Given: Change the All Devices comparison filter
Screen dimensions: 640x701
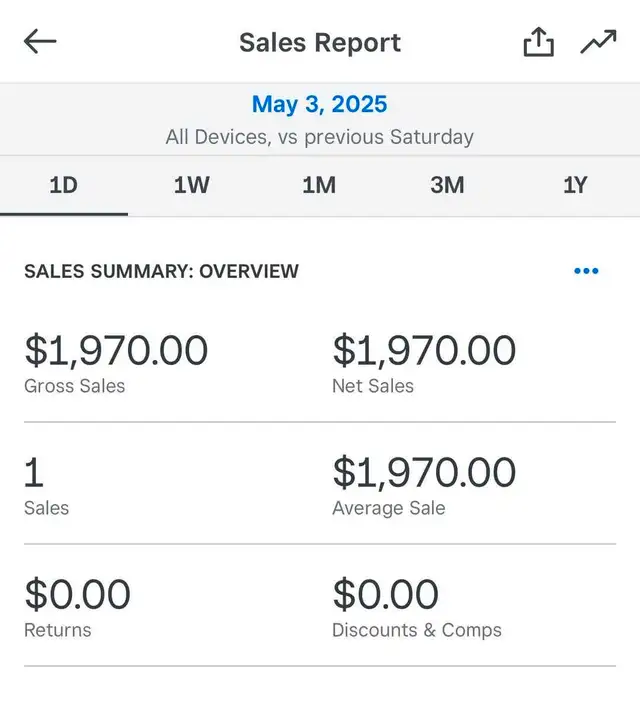Looking at the screenshot, I should point(320,137).
